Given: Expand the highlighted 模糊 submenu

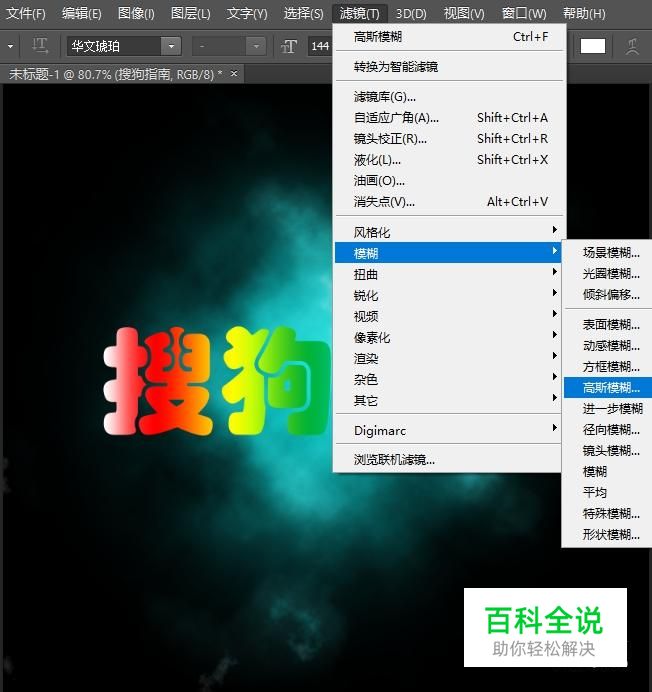Looking at the screenshot, I should pyautogui.click(x=448, y=252).
